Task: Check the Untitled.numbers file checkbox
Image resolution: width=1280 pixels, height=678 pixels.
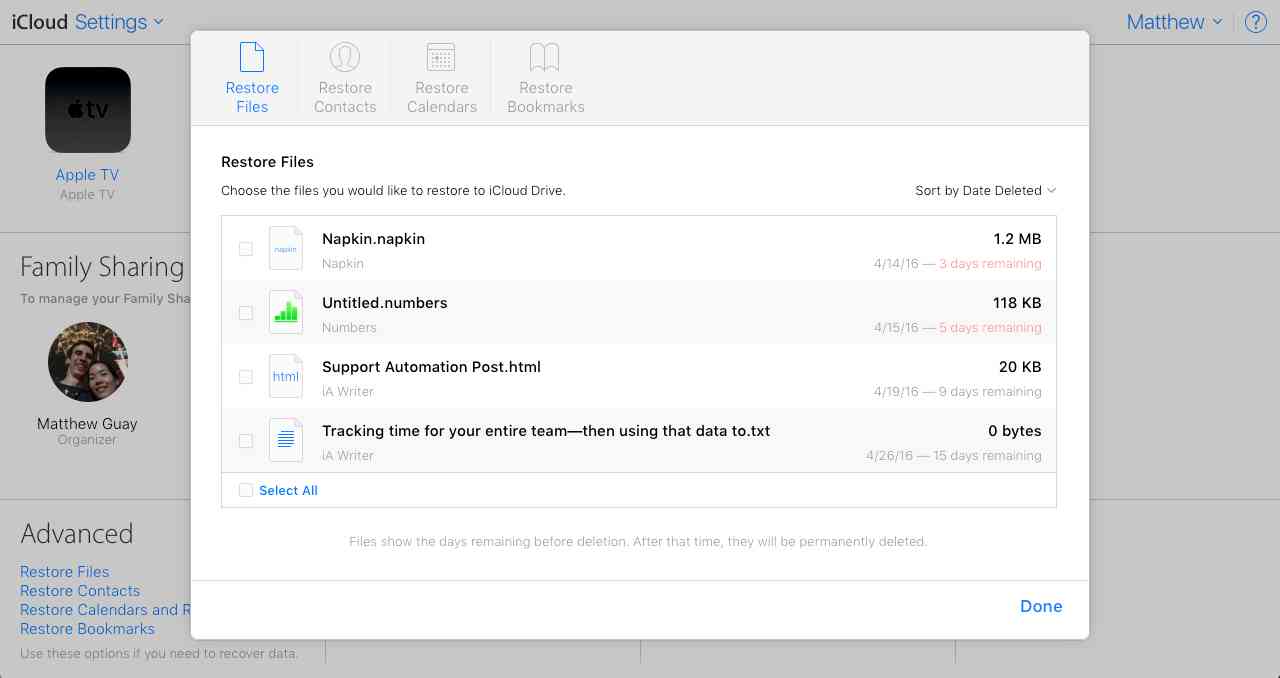Action: point(245,313)
